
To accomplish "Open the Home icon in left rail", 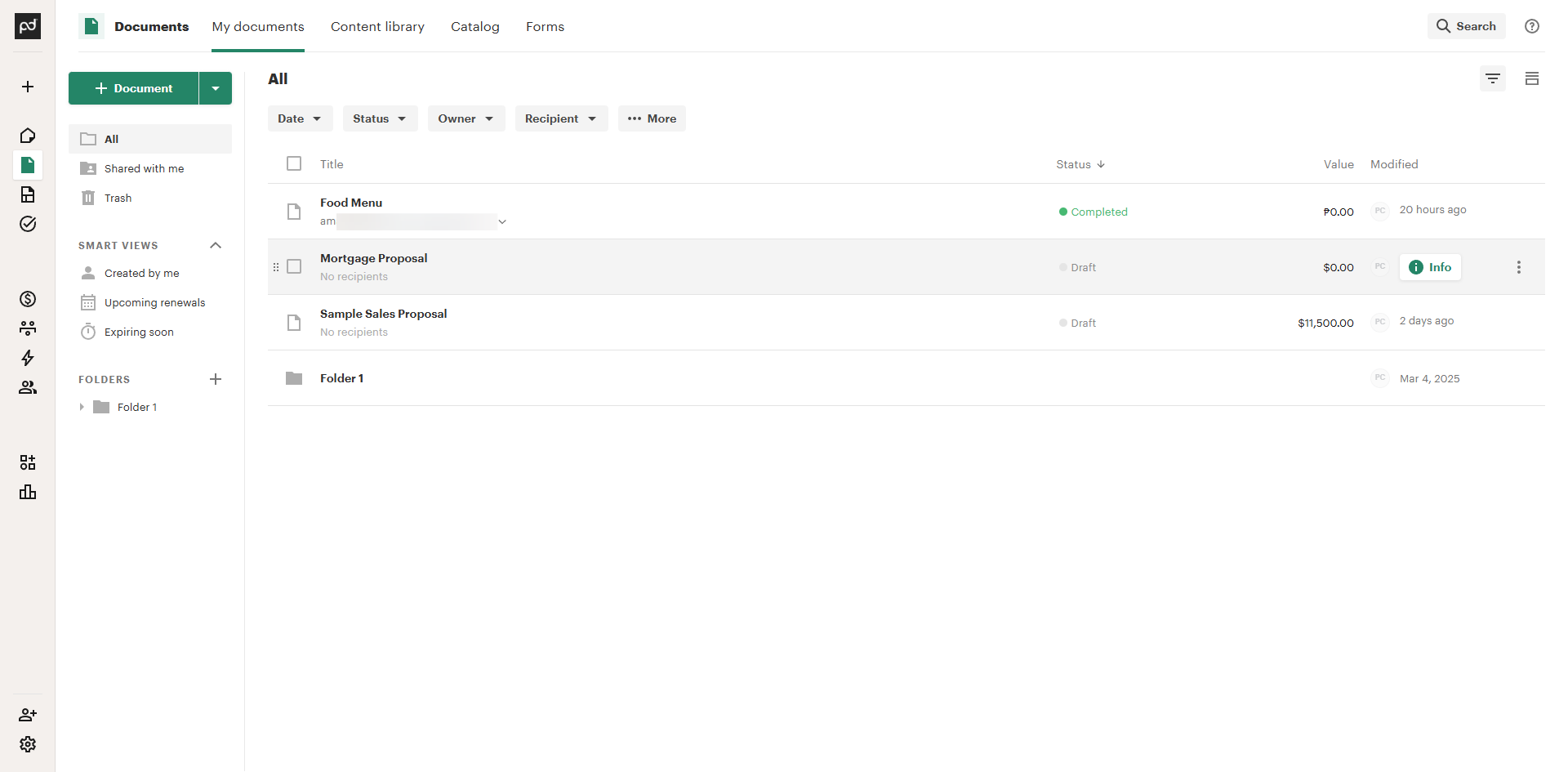I will (x=28, y=136).
